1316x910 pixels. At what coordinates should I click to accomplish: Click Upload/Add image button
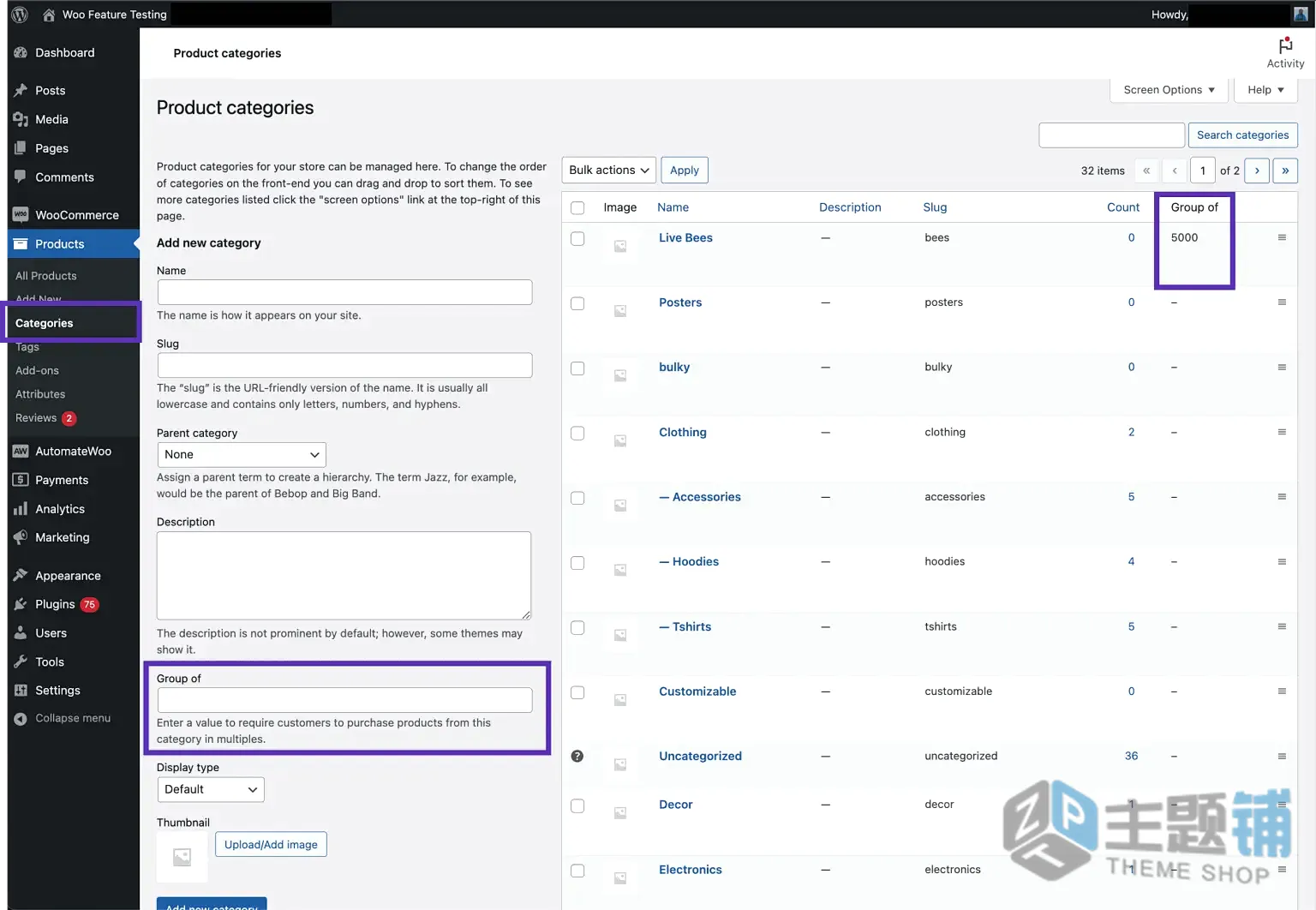pyautogui.click(x=271, y=844)
